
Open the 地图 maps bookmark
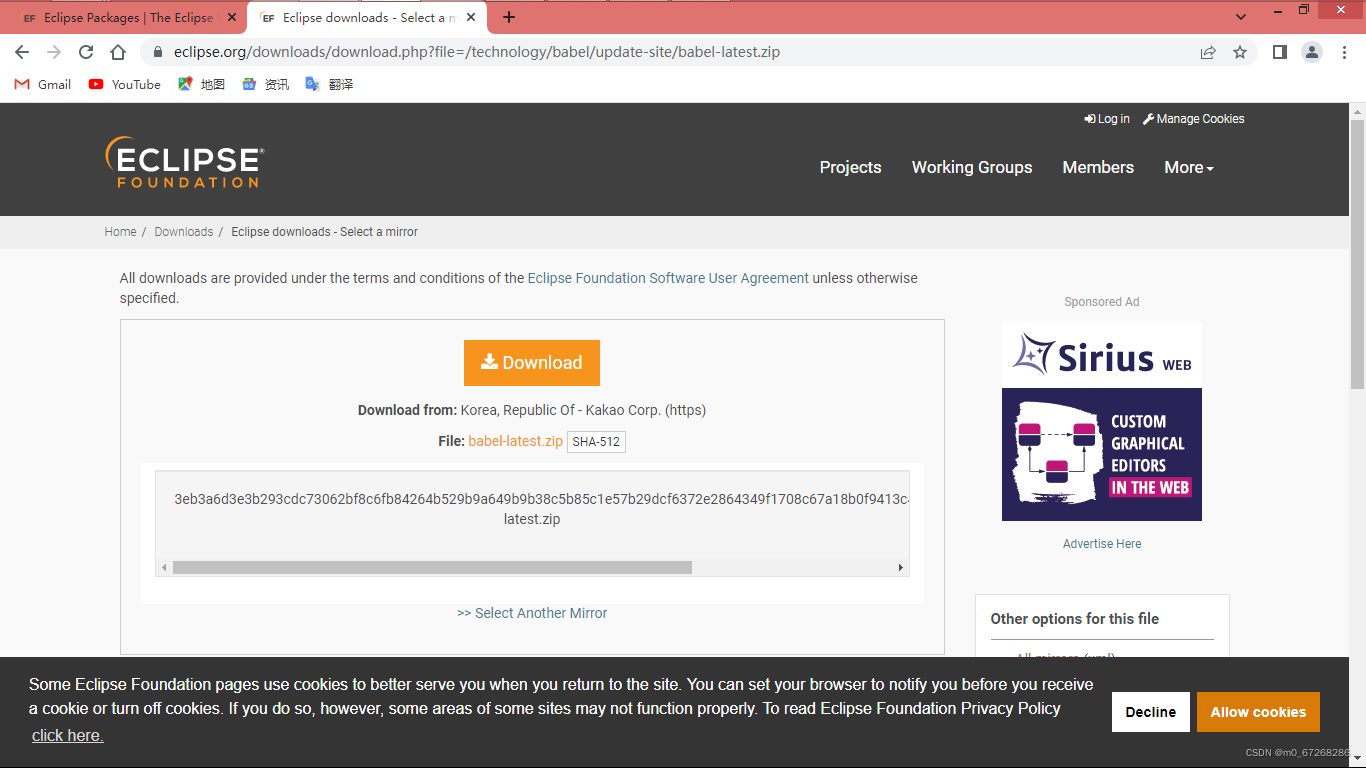(x=201, y=84)
